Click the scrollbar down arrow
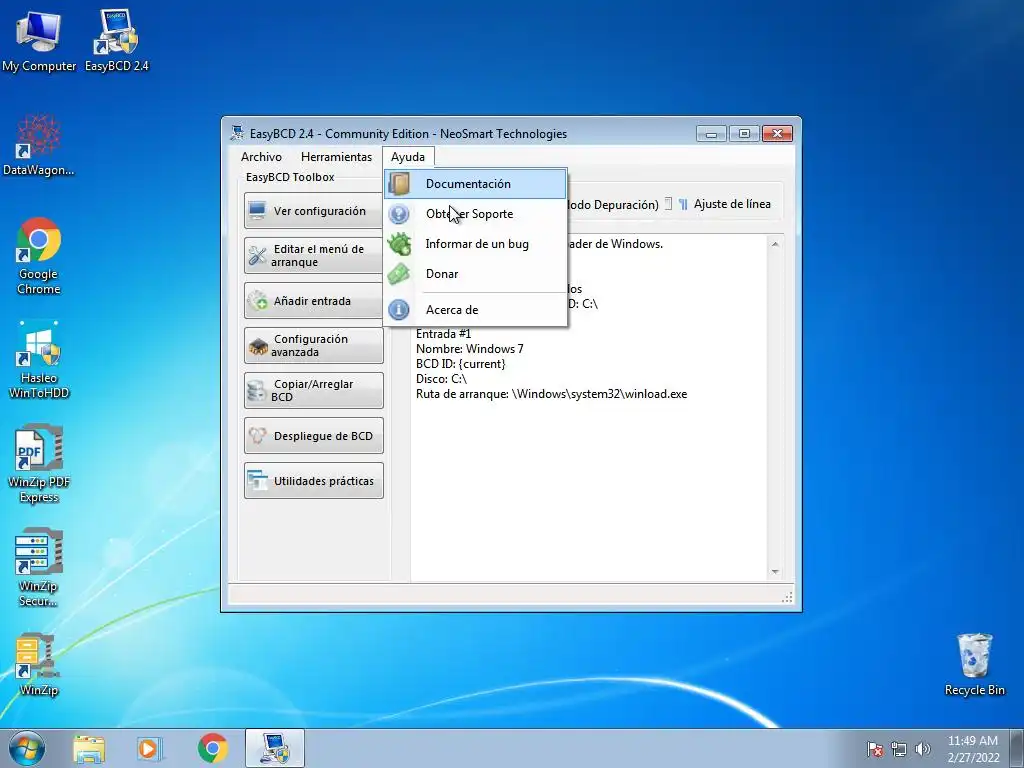 click(775, 572)
